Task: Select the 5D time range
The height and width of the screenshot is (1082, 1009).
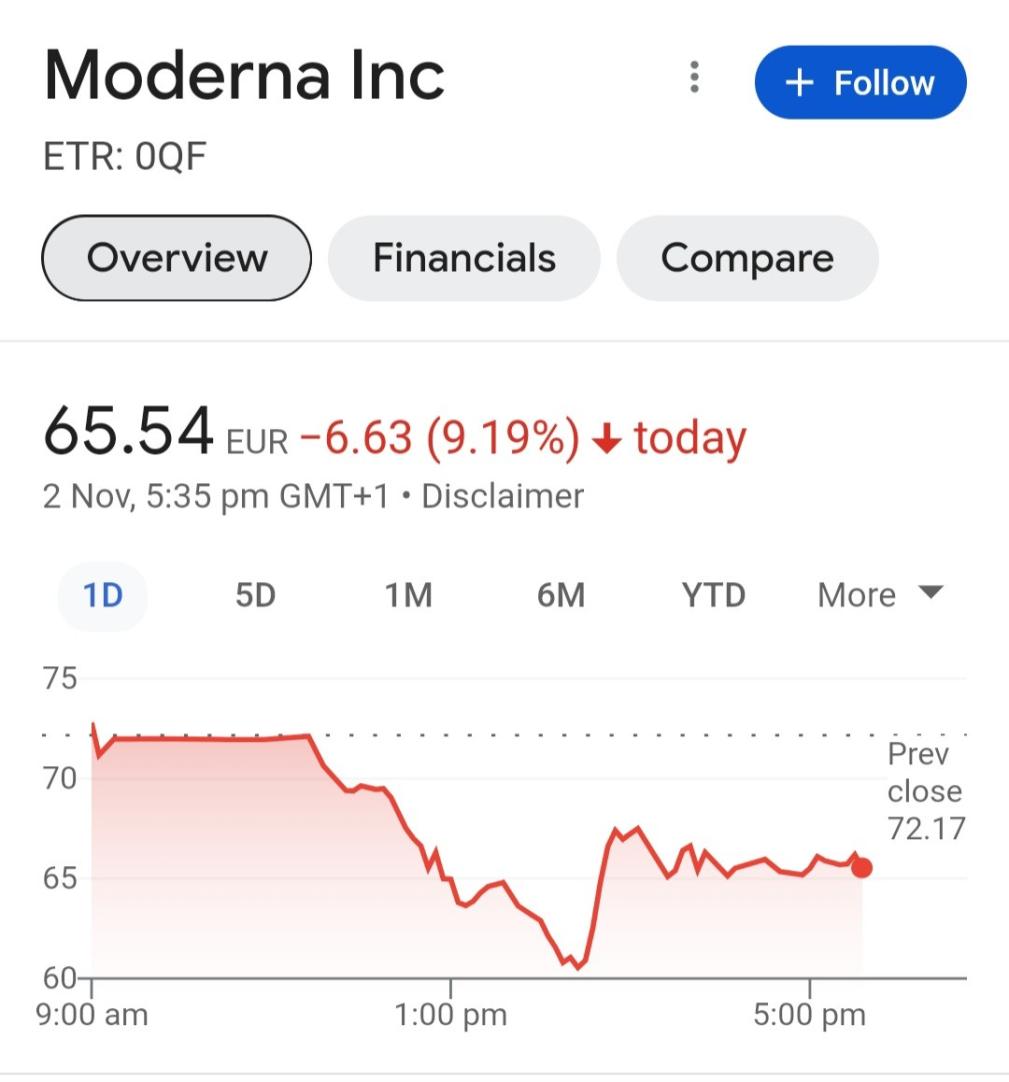Action: (x=255, y=596)
